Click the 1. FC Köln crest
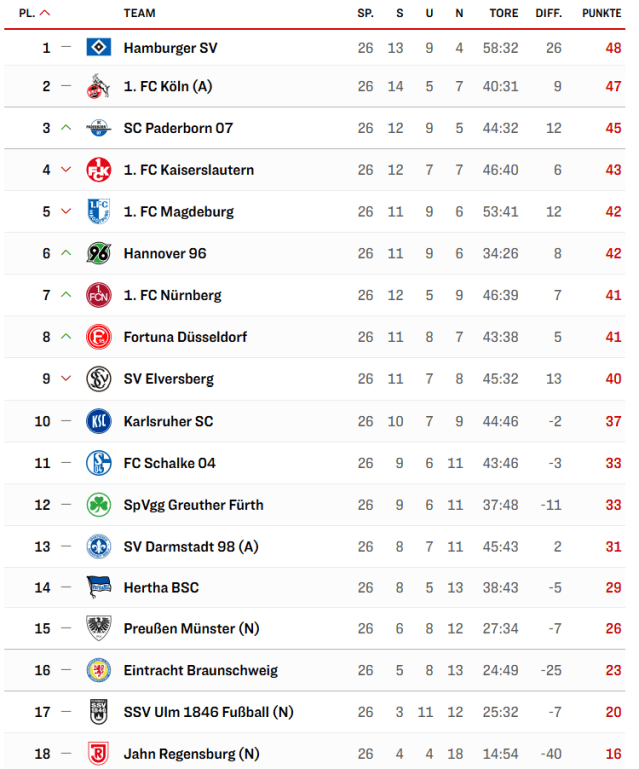 [x=98, y=86]
